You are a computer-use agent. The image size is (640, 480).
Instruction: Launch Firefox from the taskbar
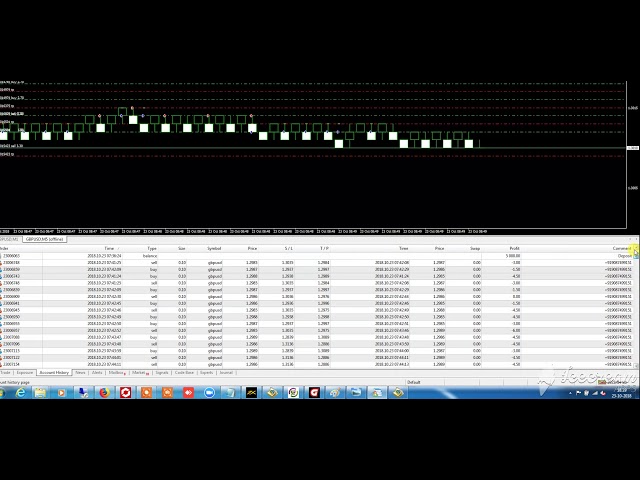point(104,393)
